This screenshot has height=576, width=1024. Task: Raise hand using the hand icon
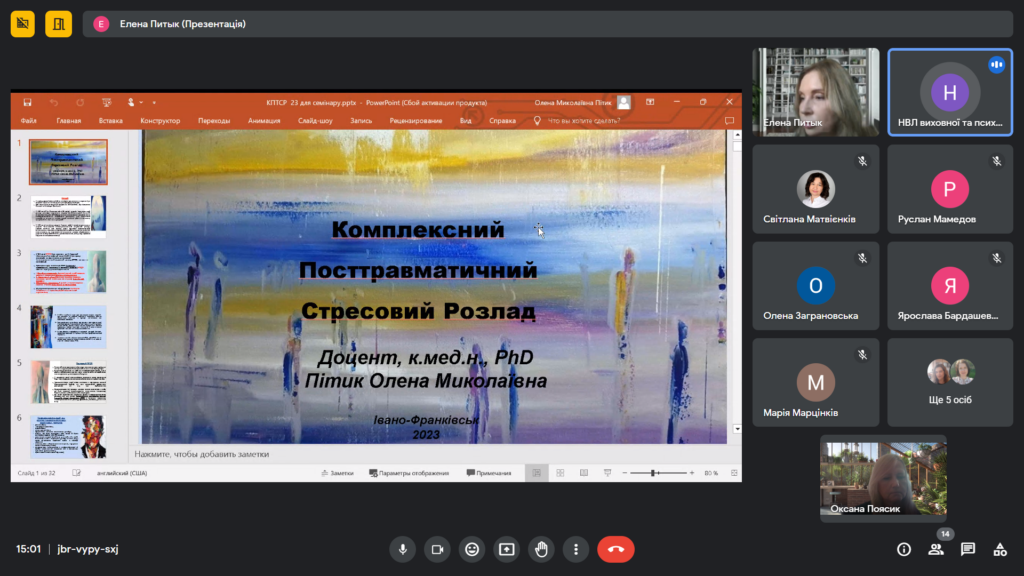(541, 549)
